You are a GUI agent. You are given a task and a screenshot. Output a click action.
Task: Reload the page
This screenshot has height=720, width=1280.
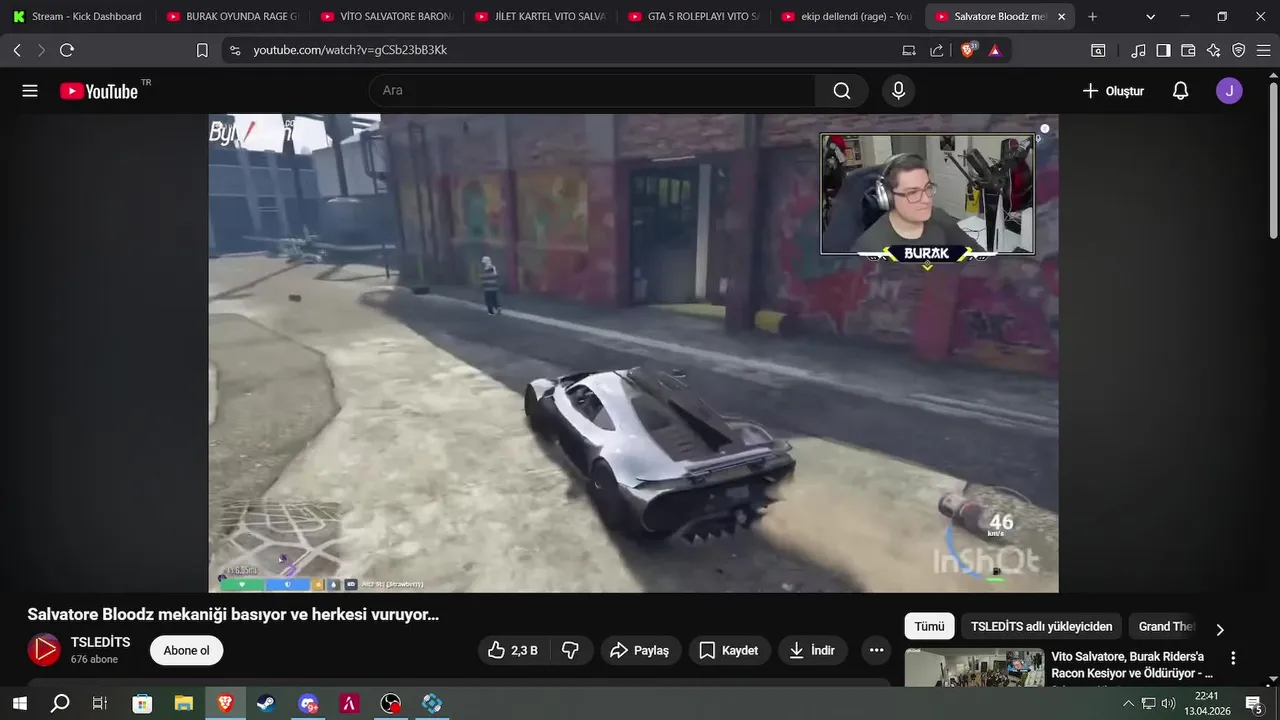67,50
